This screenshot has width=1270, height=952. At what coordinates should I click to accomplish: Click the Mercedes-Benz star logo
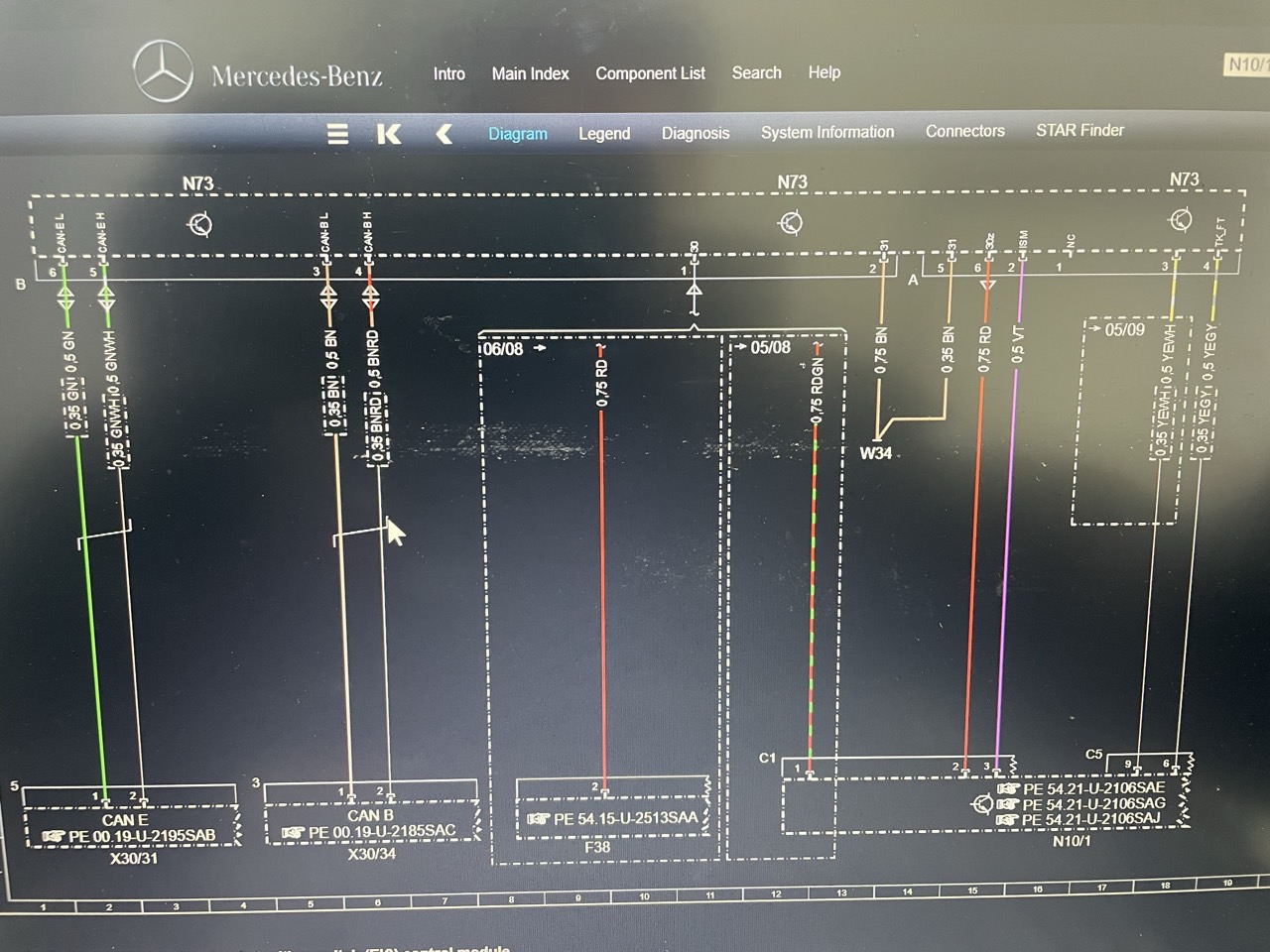point(163,71)
